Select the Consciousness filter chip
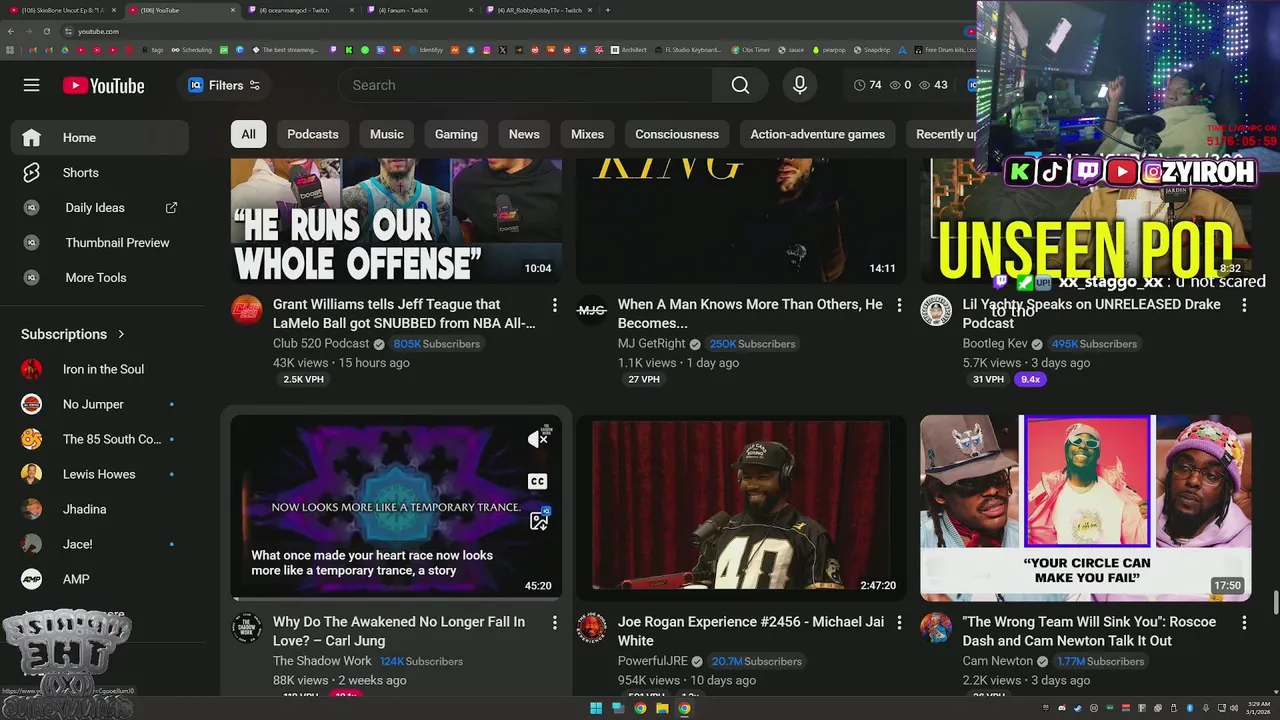This screenshot has height=720, width=1280. (677, 134)
